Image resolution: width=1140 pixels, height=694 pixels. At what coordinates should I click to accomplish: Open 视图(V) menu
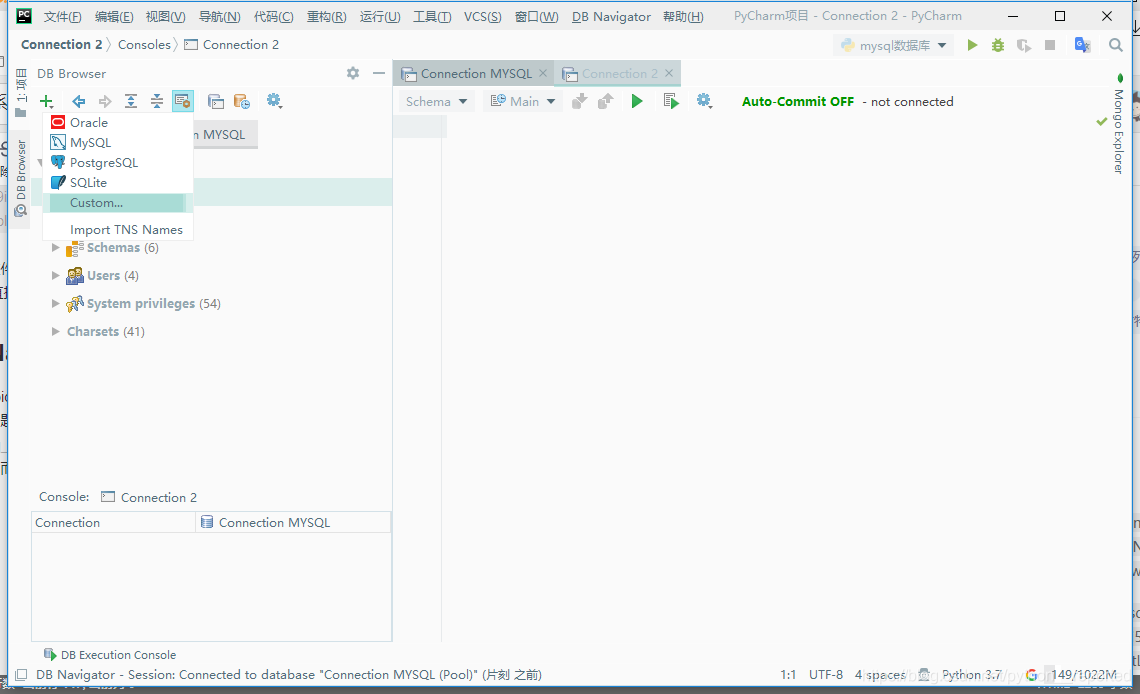pos(165,16)
